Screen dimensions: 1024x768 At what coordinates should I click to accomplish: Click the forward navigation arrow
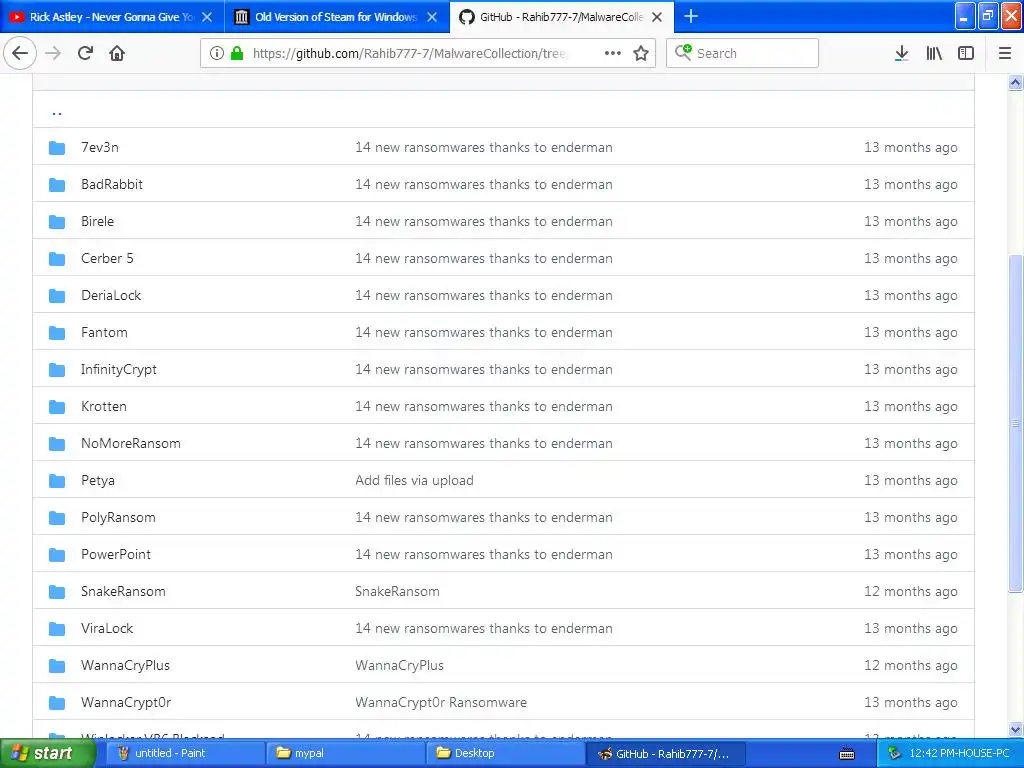(53, 53)
